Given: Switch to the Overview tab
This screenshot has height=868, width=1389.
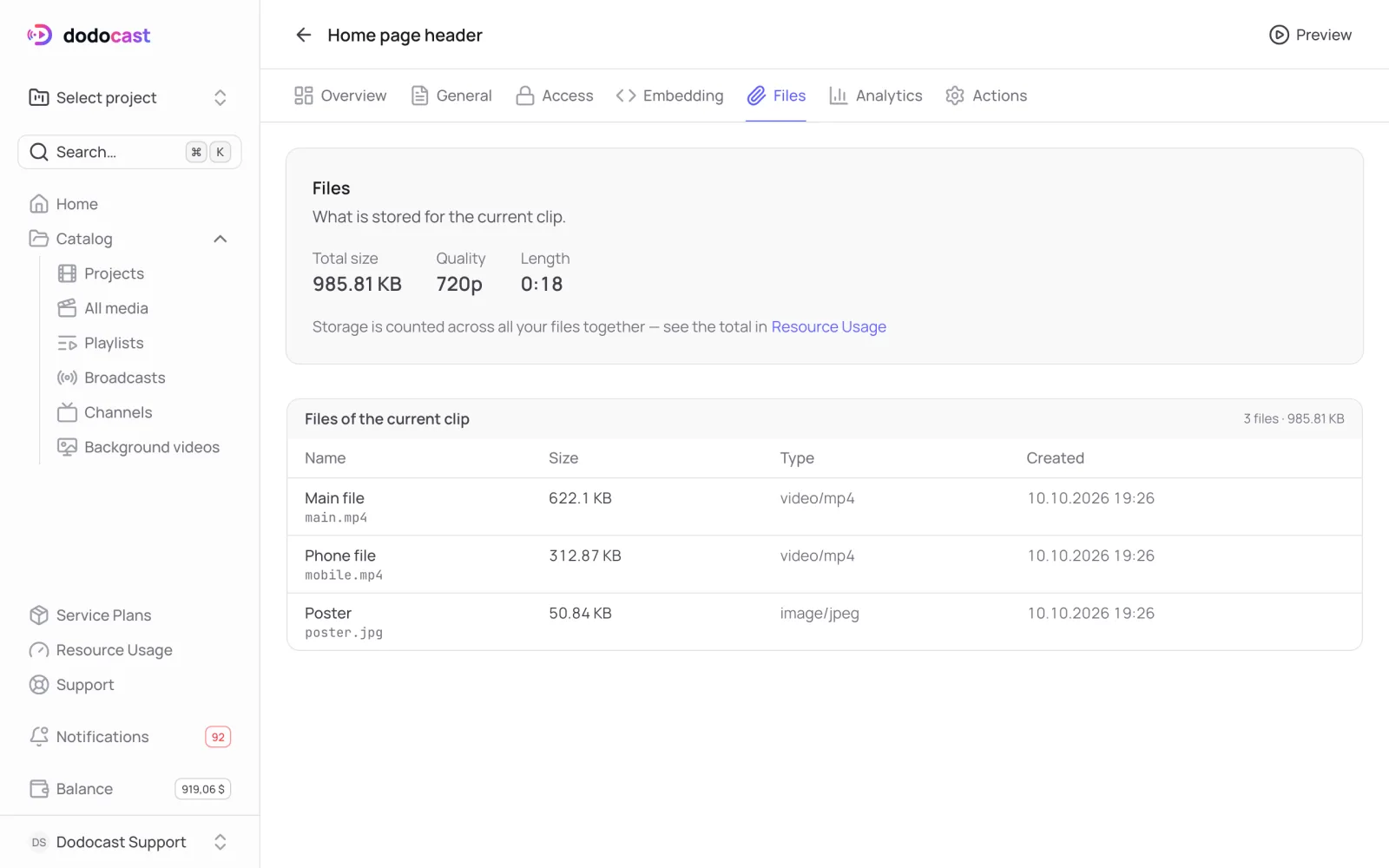Looking at the screenshot, I should [340, 95].
